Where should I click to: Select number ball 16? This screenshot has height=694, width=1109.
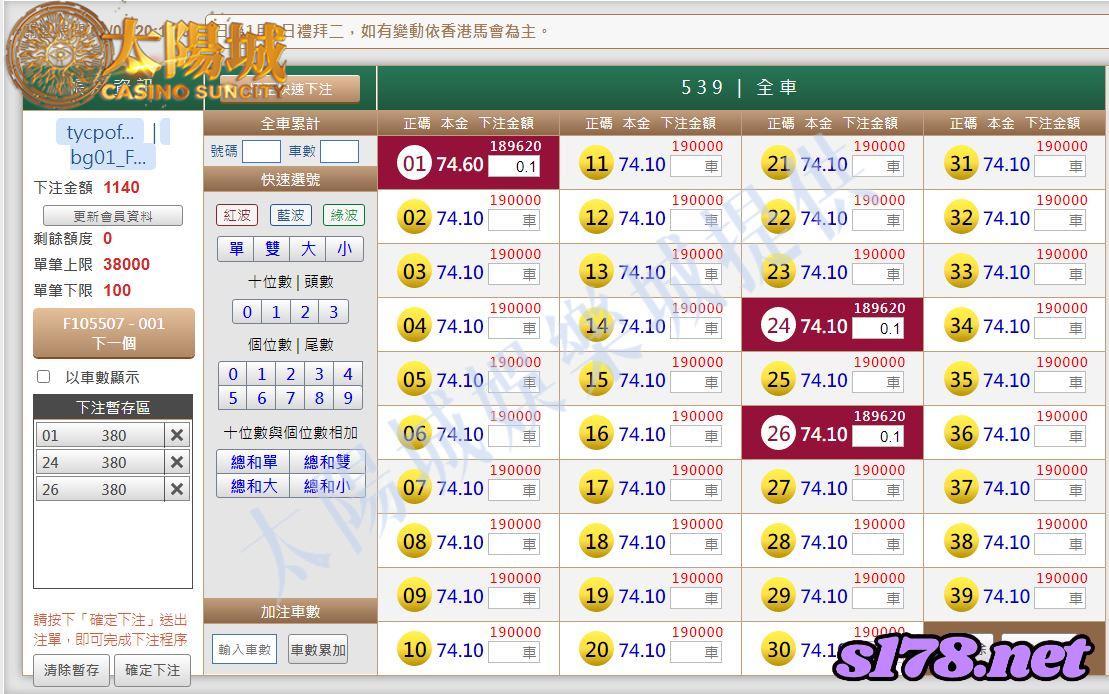click(596, 434)
